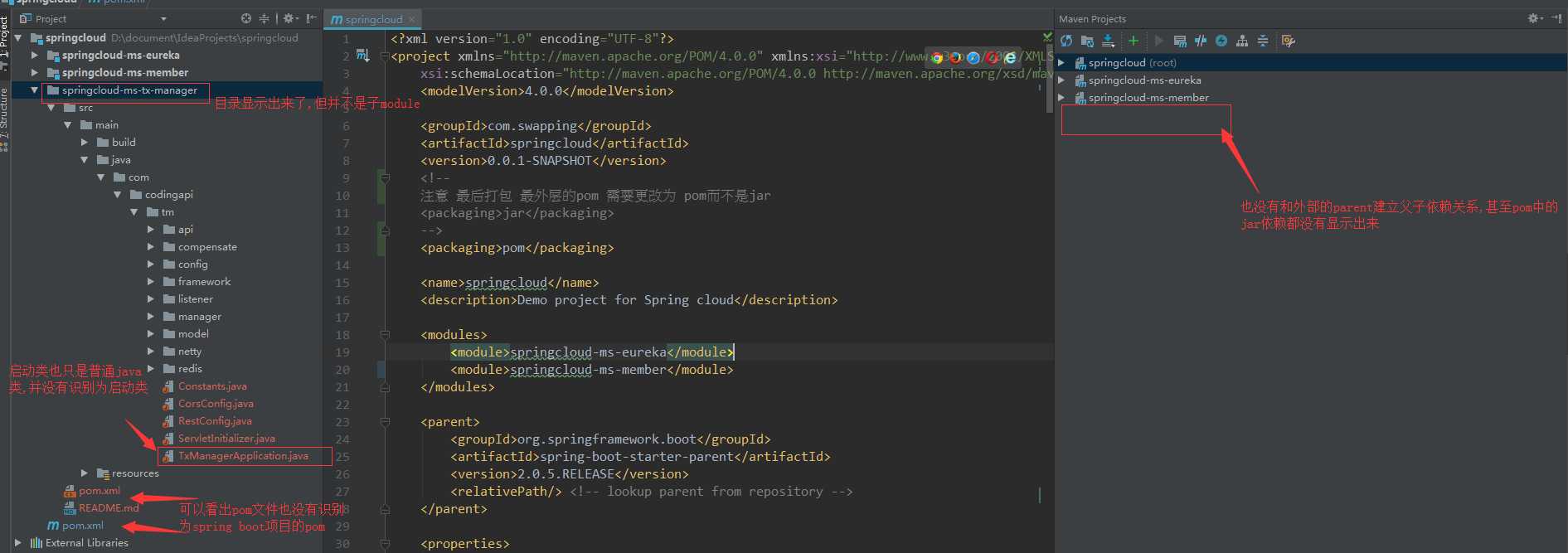Select the redis package folder
The width and height of the screenshot is (1568, 553).
coord(189,369)
